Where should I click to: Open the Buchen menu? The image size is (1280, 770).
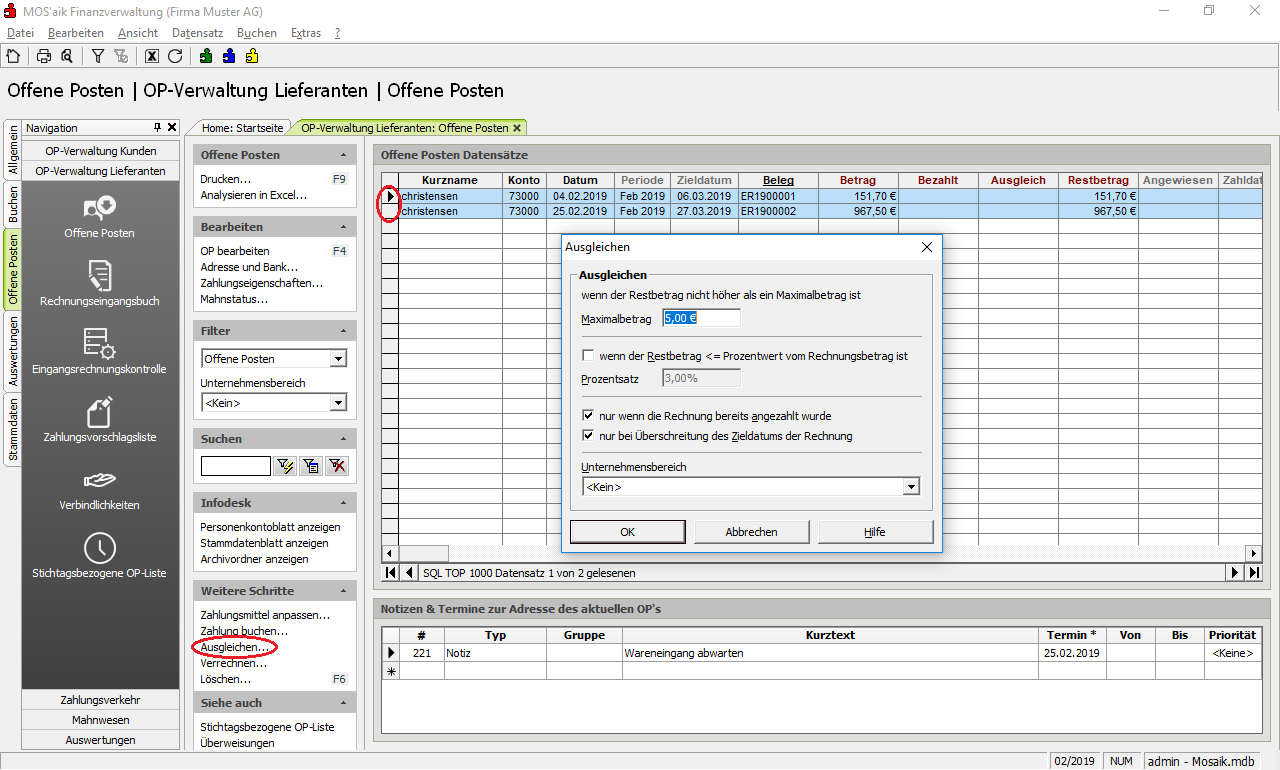(x=257, y=33)
